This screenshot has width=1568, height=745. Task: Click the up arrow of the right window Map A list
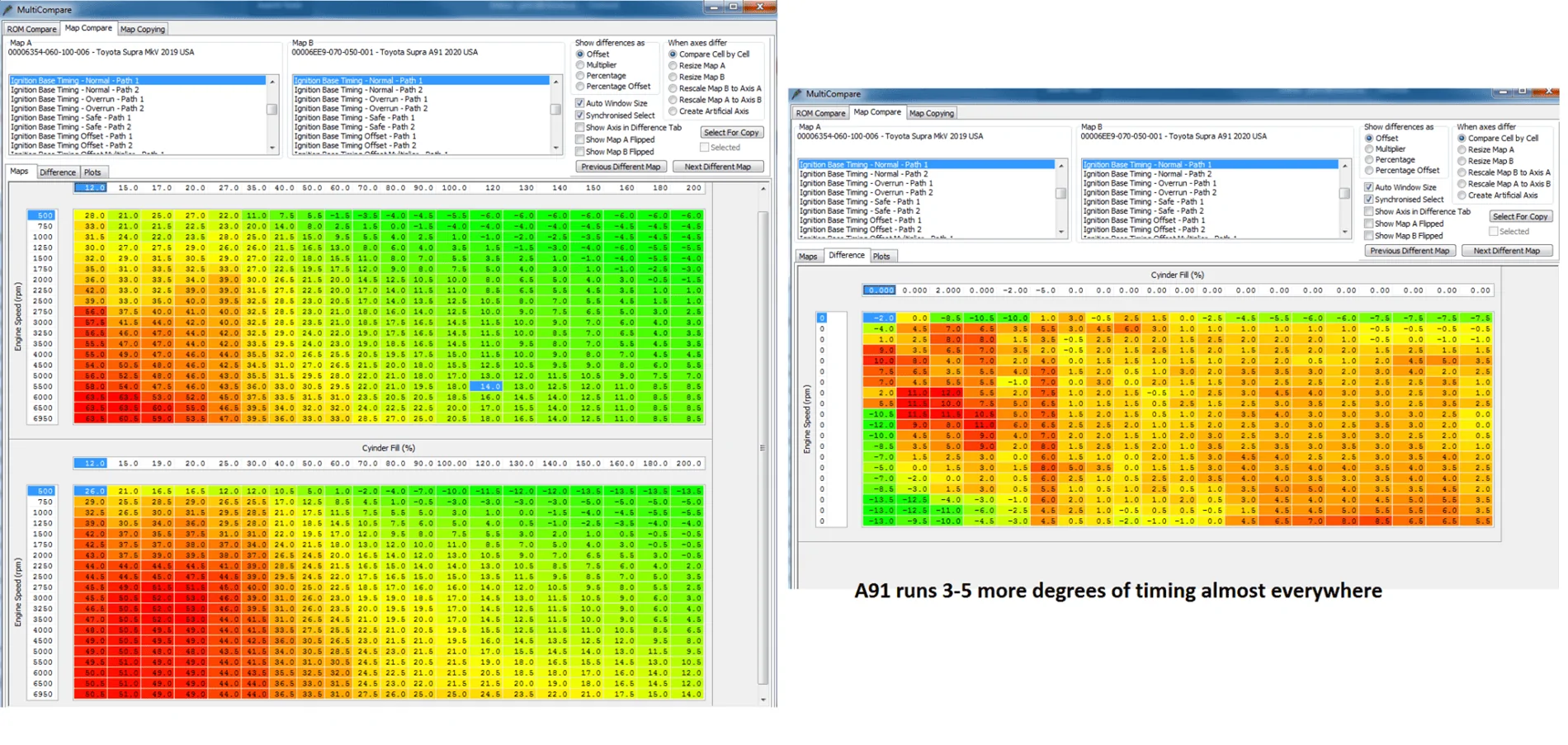coord(1061,165)
